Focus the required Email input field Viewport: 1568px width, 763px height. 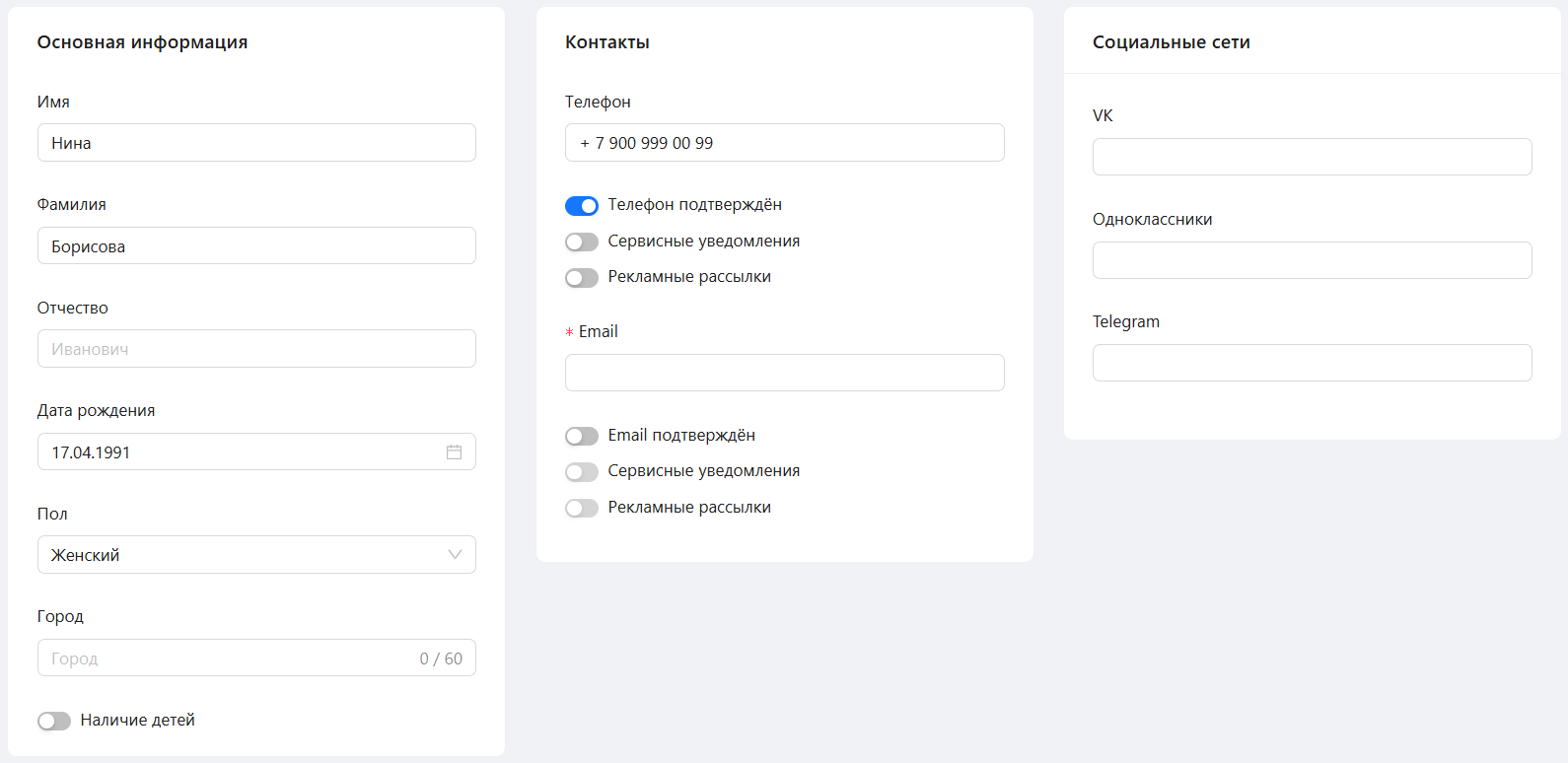(784, 373)
